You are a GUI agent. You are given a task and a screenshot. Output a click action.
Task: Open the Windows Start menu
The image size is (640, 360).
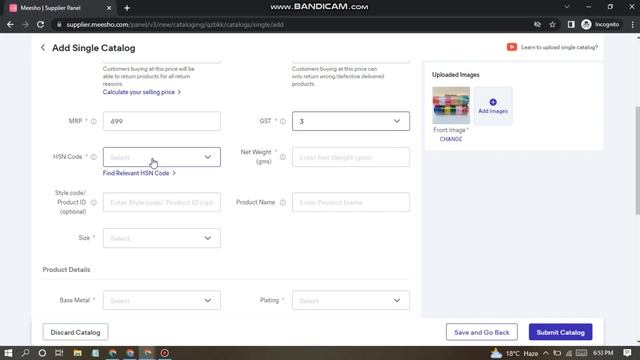click(x=8, y=353)
